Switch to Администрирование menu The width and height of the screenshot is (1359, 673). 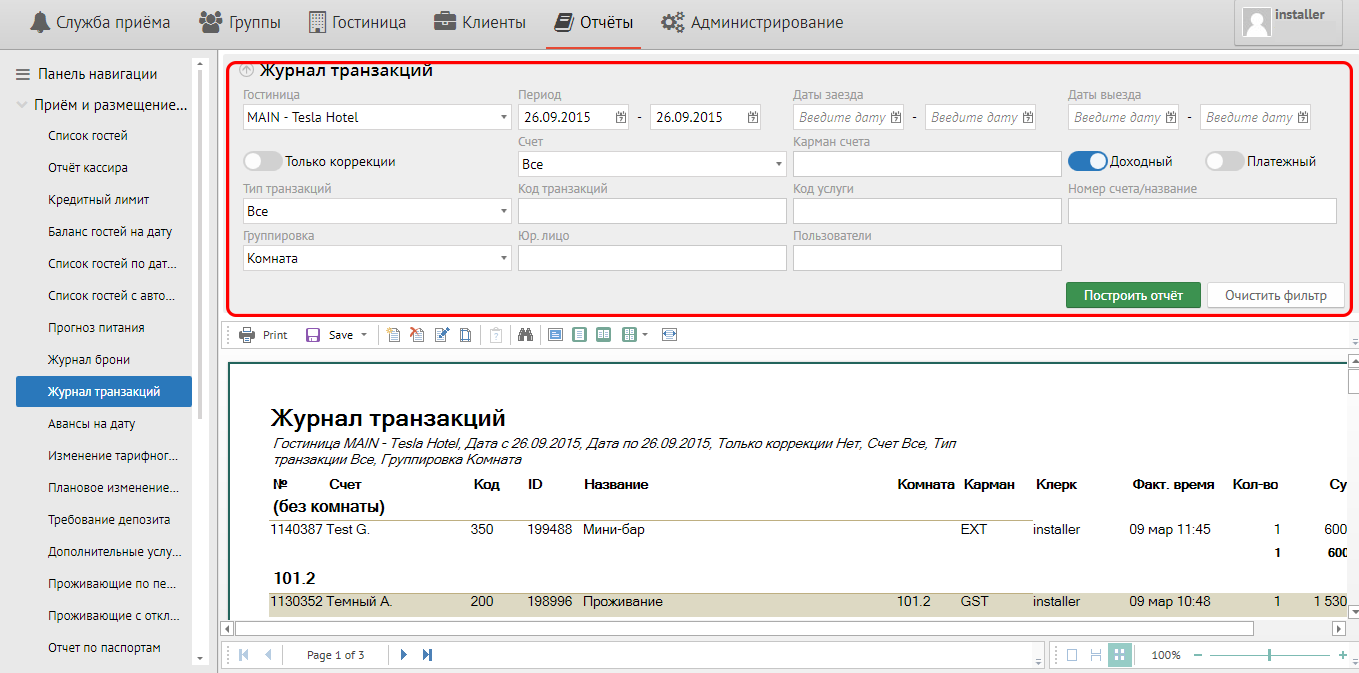(752, 22)
